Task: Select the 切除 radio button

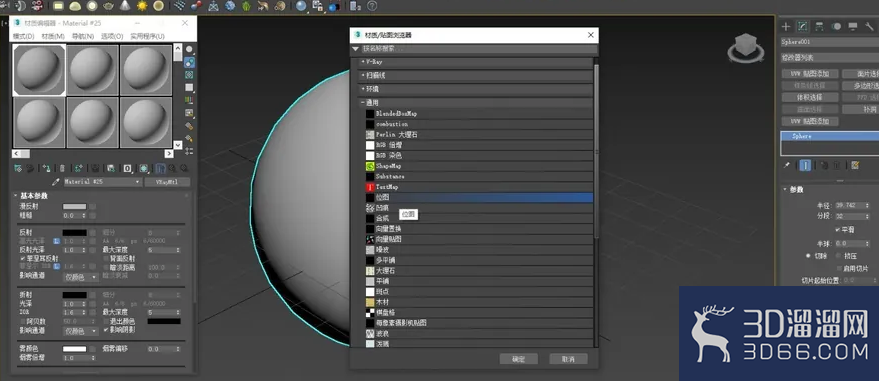Action: pyautogui.click(x=808, y=255)
